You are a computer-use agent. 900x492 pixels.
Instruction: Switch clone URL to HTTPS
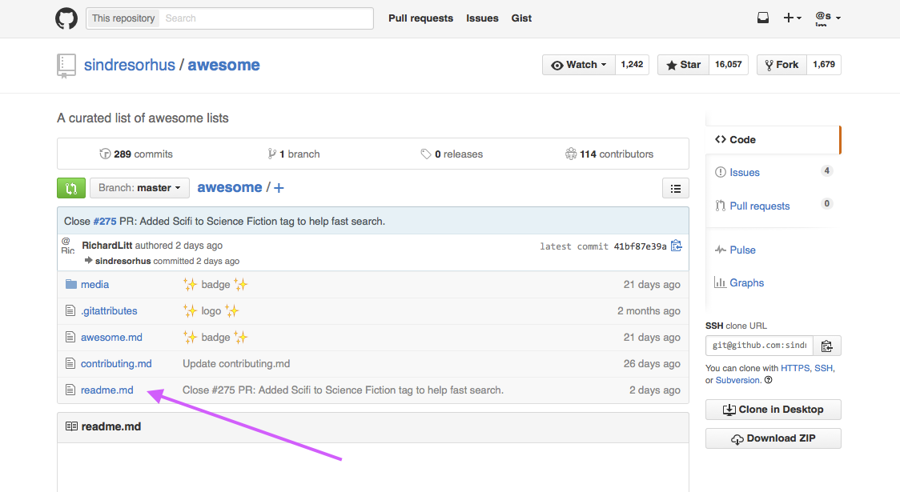pos(795,368)
